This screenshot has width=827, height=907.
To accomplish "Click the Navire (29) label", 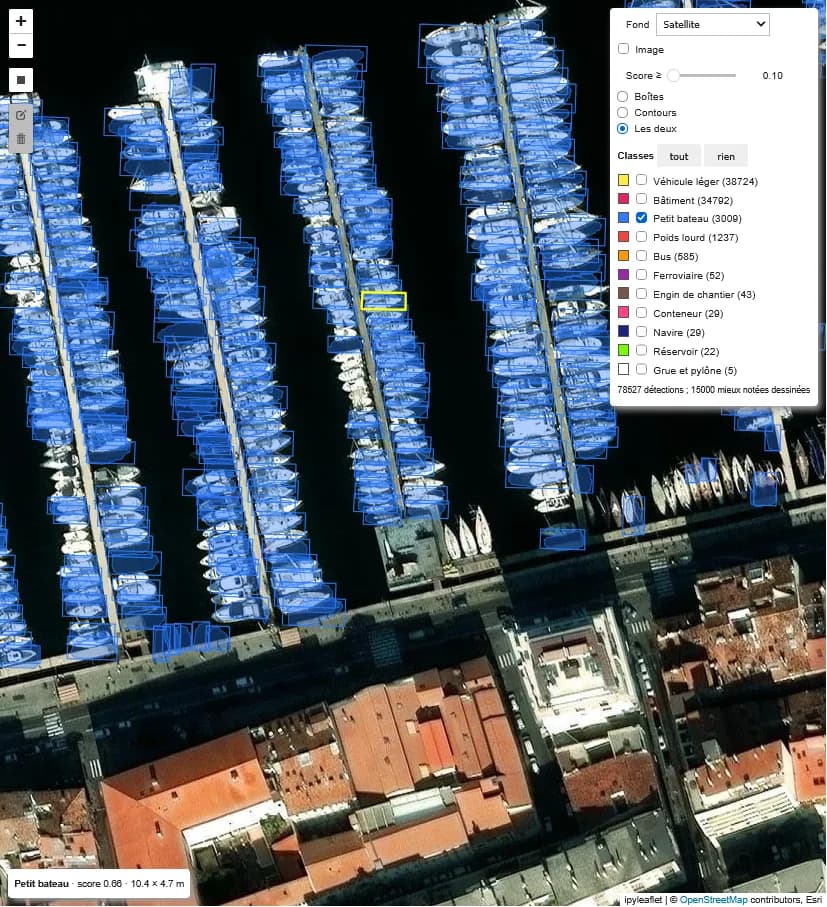I will (679, 333).
